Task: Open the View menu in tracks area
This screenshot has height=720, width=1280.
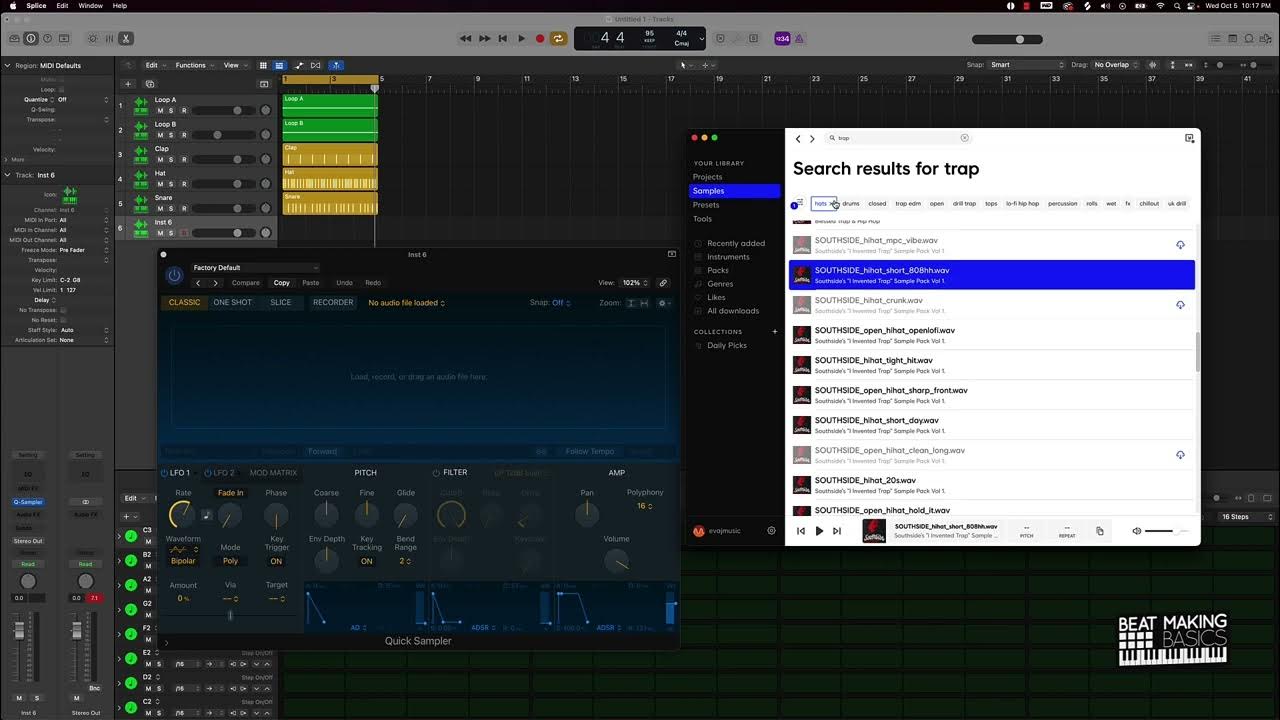Action: (234, 65)
